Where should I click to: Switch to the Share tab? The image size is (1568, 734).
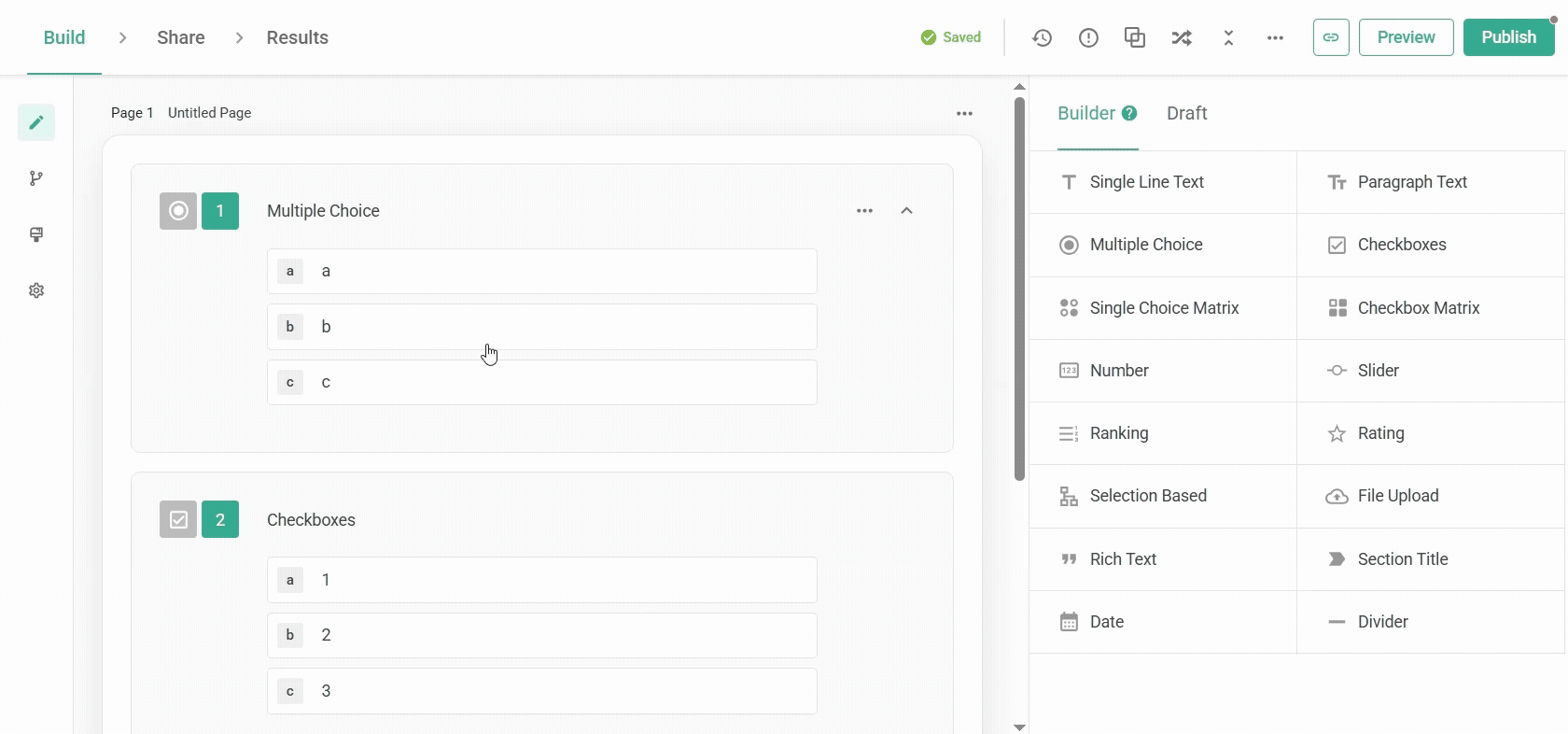[181, 37]
